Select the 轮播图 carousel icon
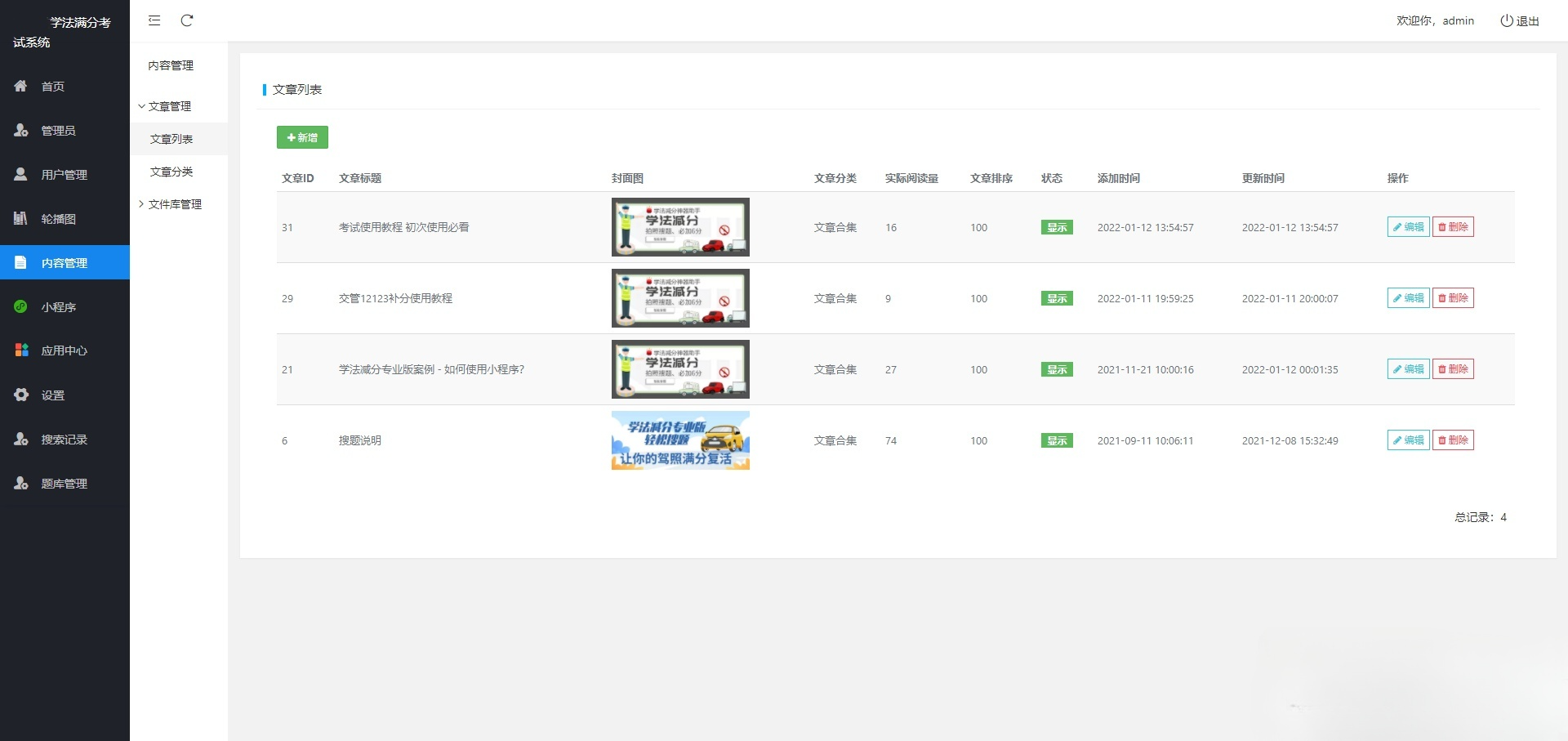 21,218
